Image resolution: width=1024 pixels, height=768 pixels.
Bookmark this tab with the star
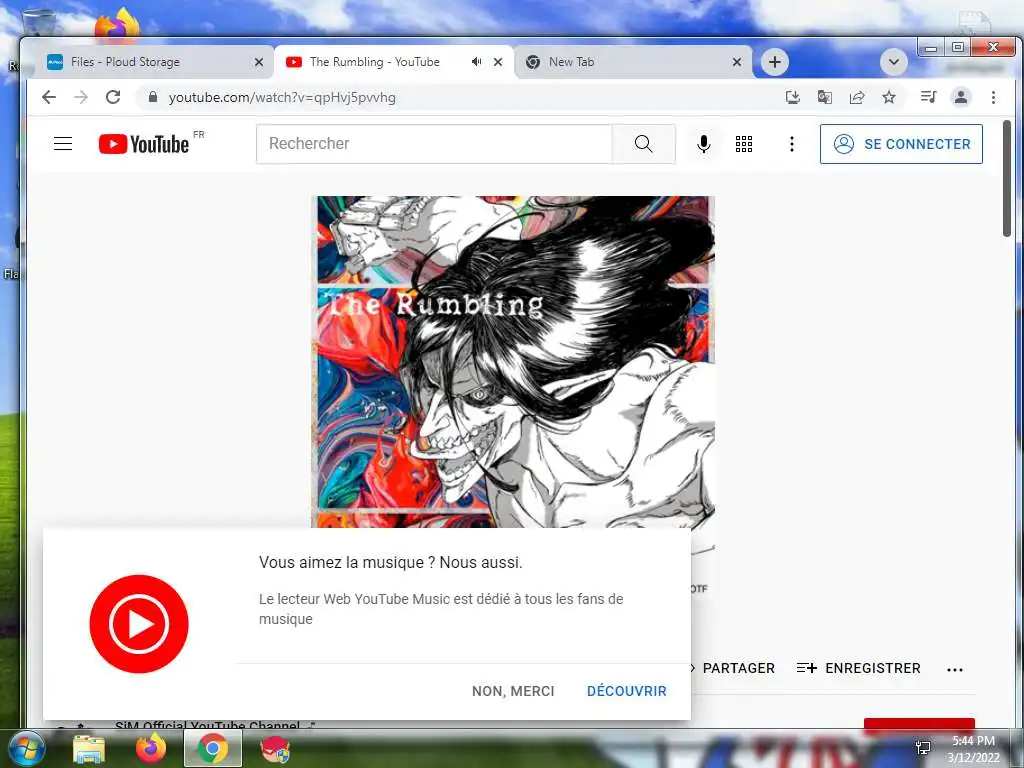(x=889, y=97)
